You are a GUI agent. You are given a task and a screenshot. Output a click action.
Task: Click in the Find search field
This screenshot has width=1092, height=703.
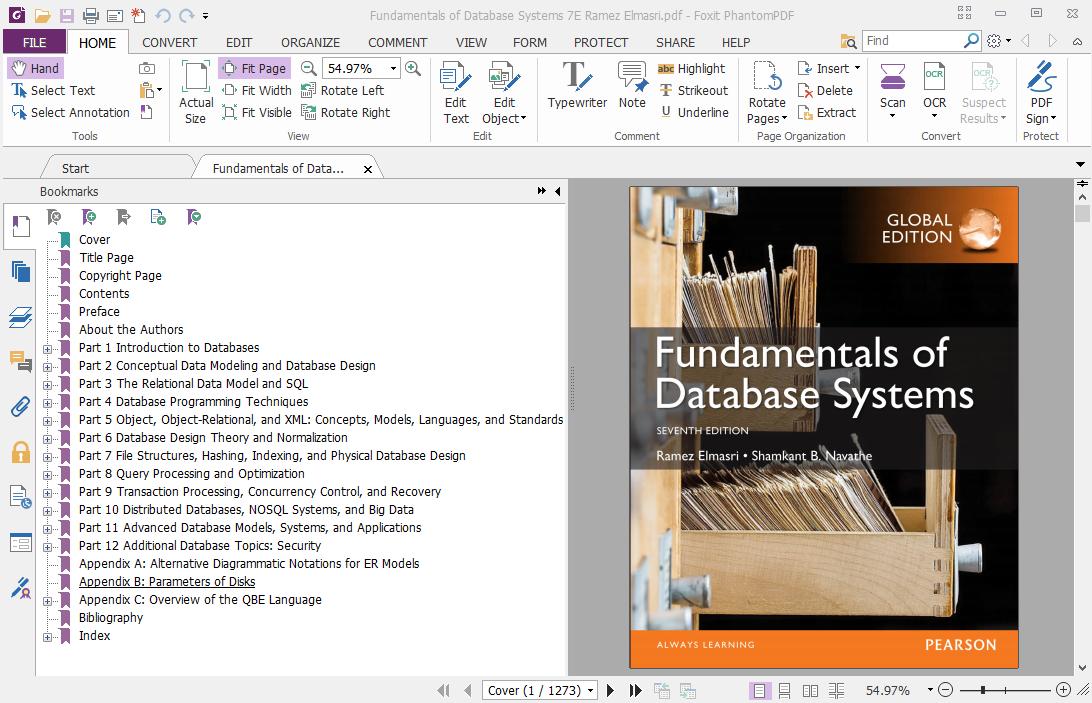tap(912, 41)
